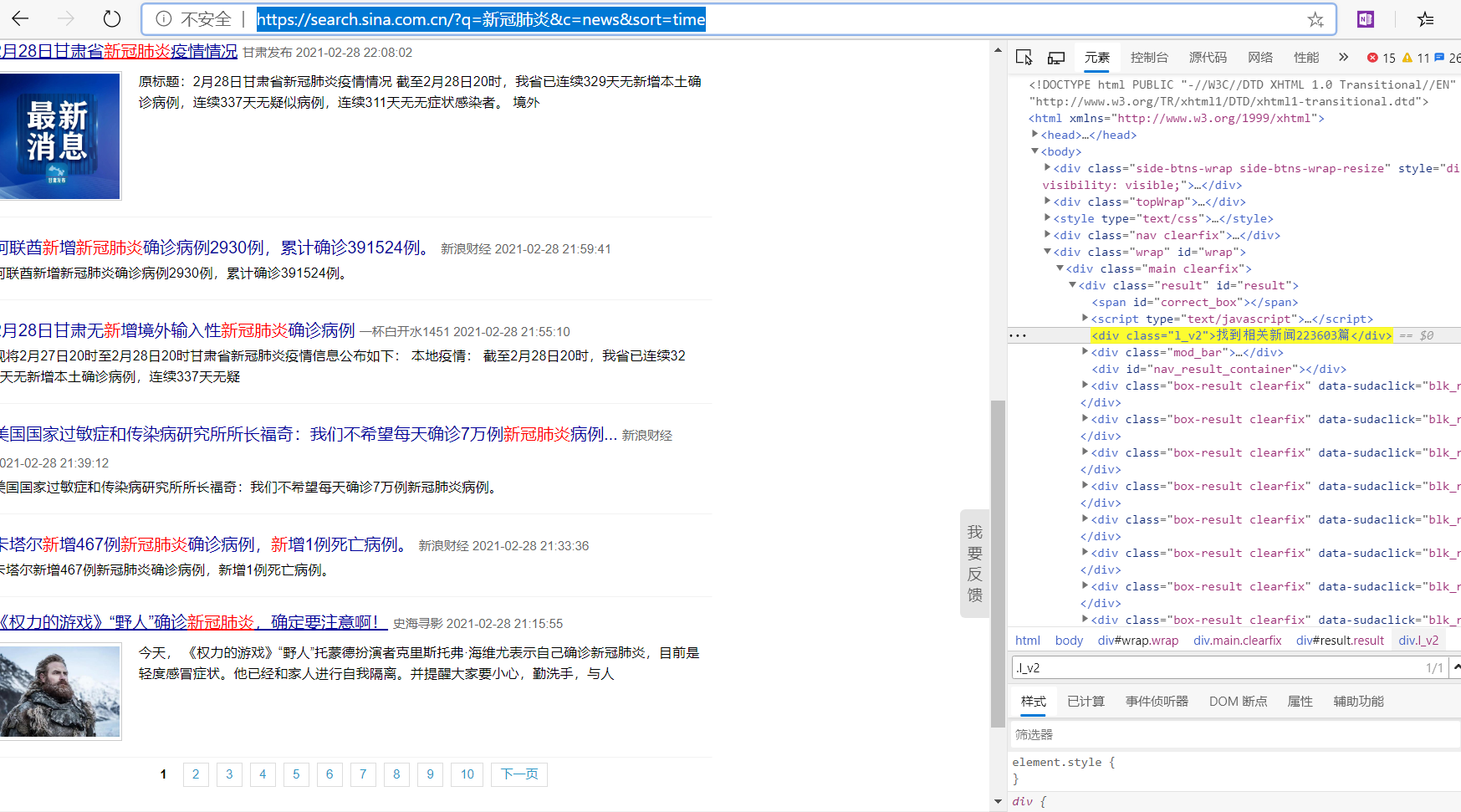Open the 福奇 7万例 headline link
This screenshot has width=1461, height=812.
point(309,434)
